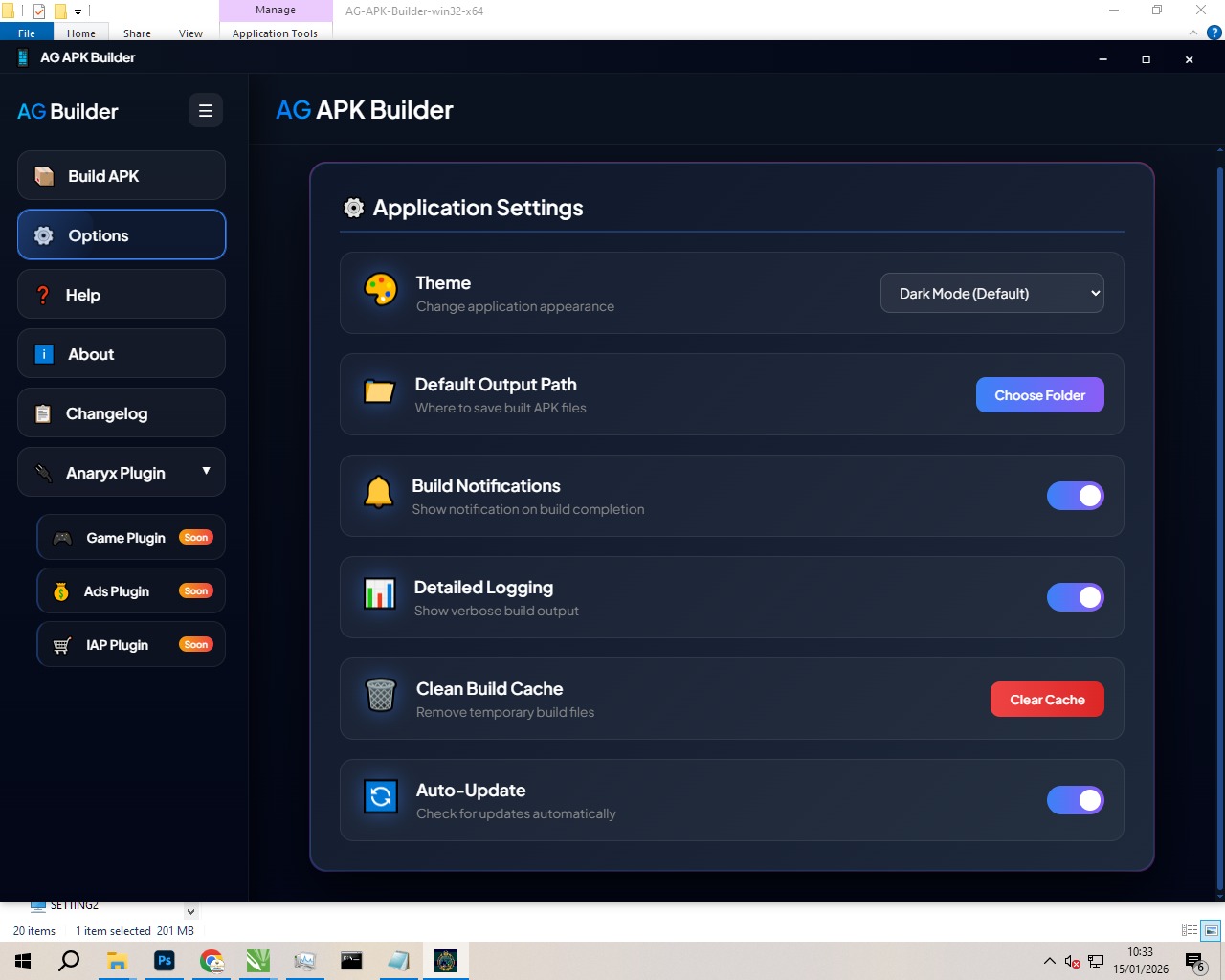Open the Help page in sidebar
Viewport: 1225px width, 980px height.
pos(122,295)
